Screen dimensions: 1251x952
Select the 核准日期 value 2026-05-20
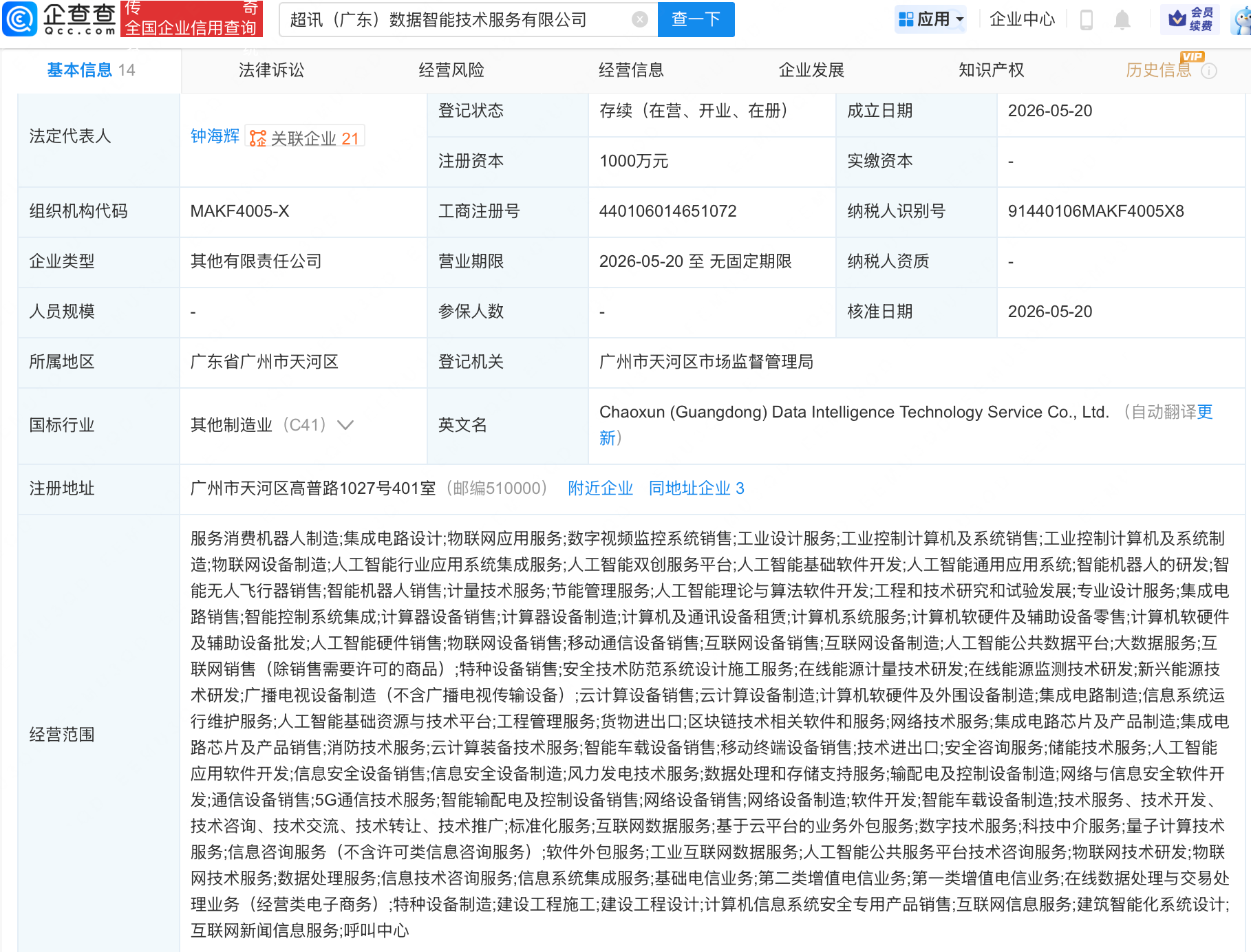1050,312
